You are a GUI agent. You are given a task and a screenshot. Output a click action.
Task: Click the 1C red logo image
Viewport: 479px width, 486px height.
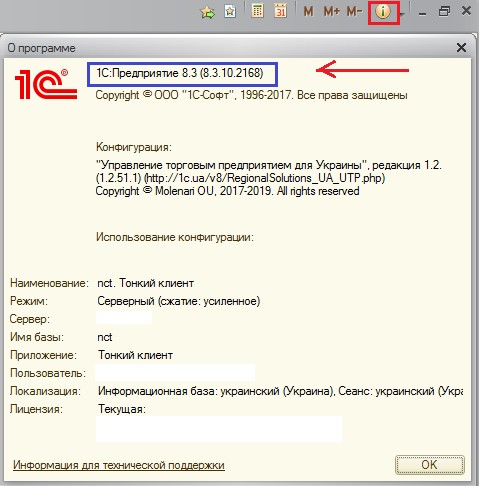46,84
